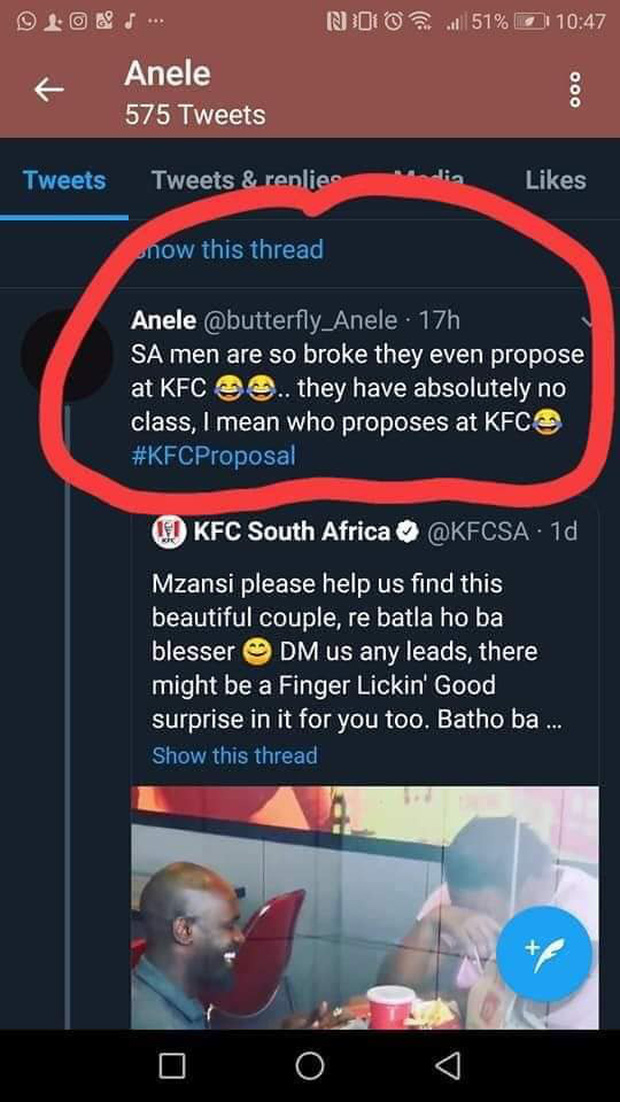620x1102 pixels.
Task: Open the #KFCProposal hashtag link
Action: point(213,453)
